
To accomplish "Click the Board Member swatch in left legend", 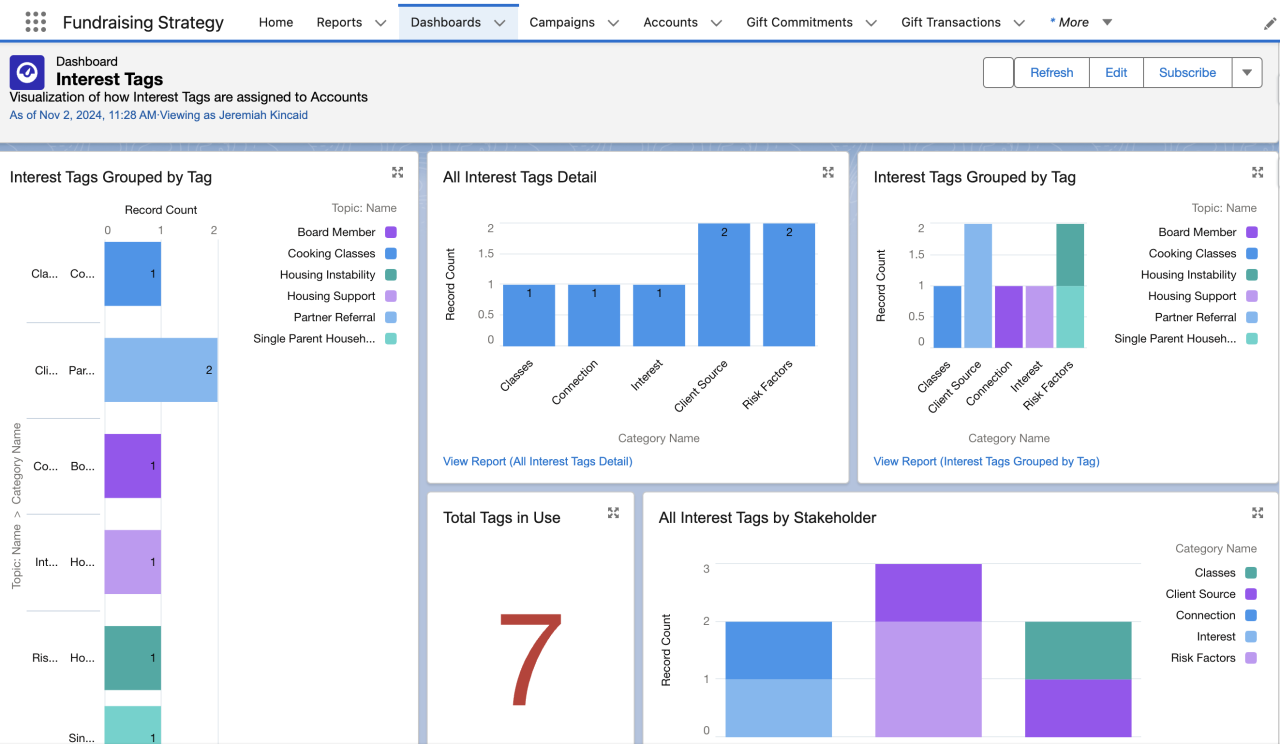I will 391,232.
